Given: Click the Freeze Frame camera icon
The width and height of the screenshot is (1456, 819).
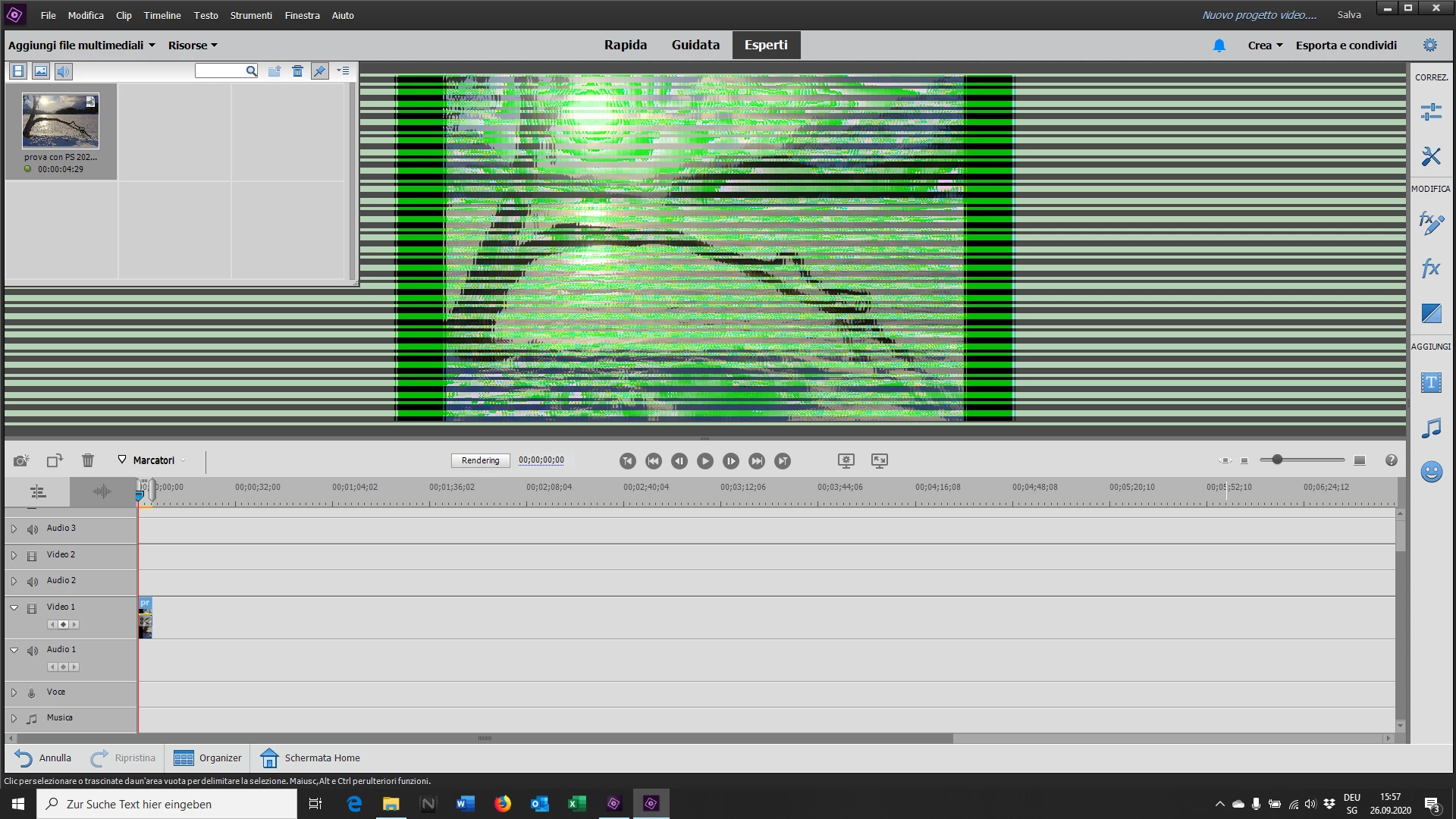Looking at the screenshot, I should (x=21, y=460).
